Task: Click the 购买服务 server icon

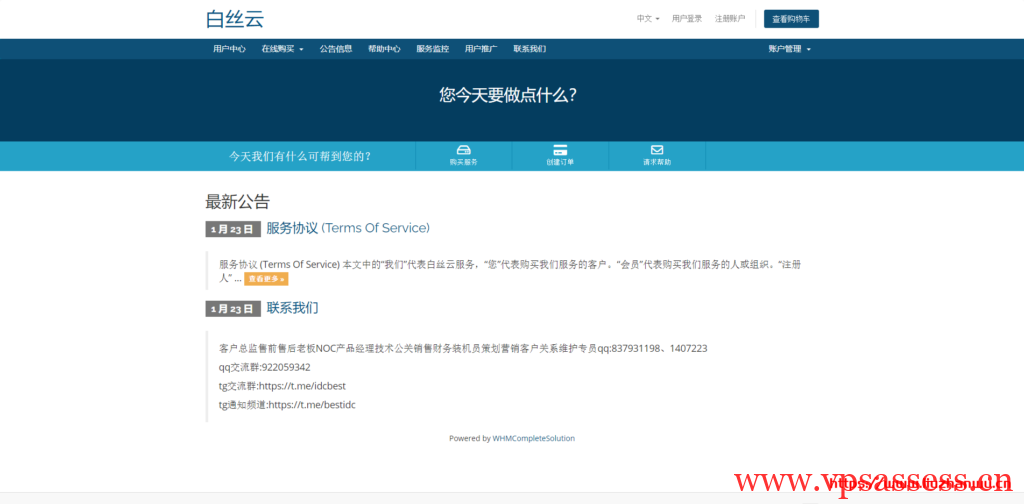Action: pos(463,150)
